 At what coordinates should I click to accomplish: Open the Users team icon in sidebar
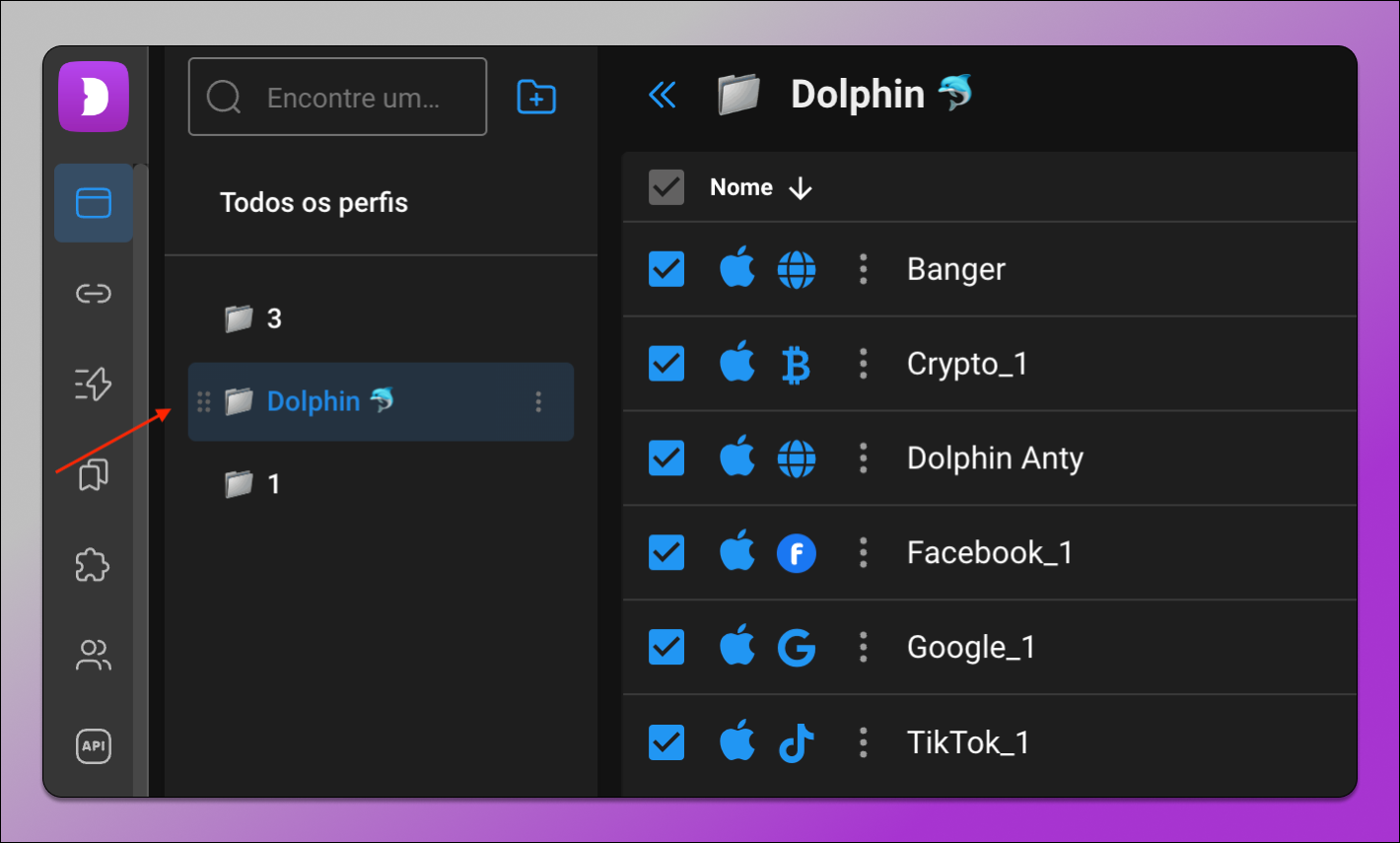tap(94, 656)
